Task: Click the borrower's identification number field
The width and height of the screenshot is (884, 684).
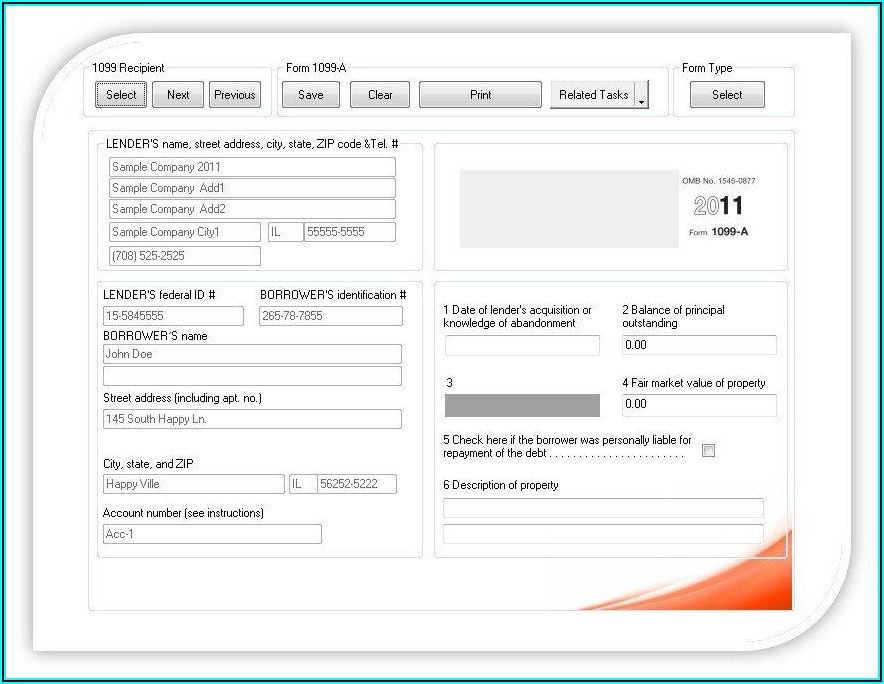Action: 330,316
